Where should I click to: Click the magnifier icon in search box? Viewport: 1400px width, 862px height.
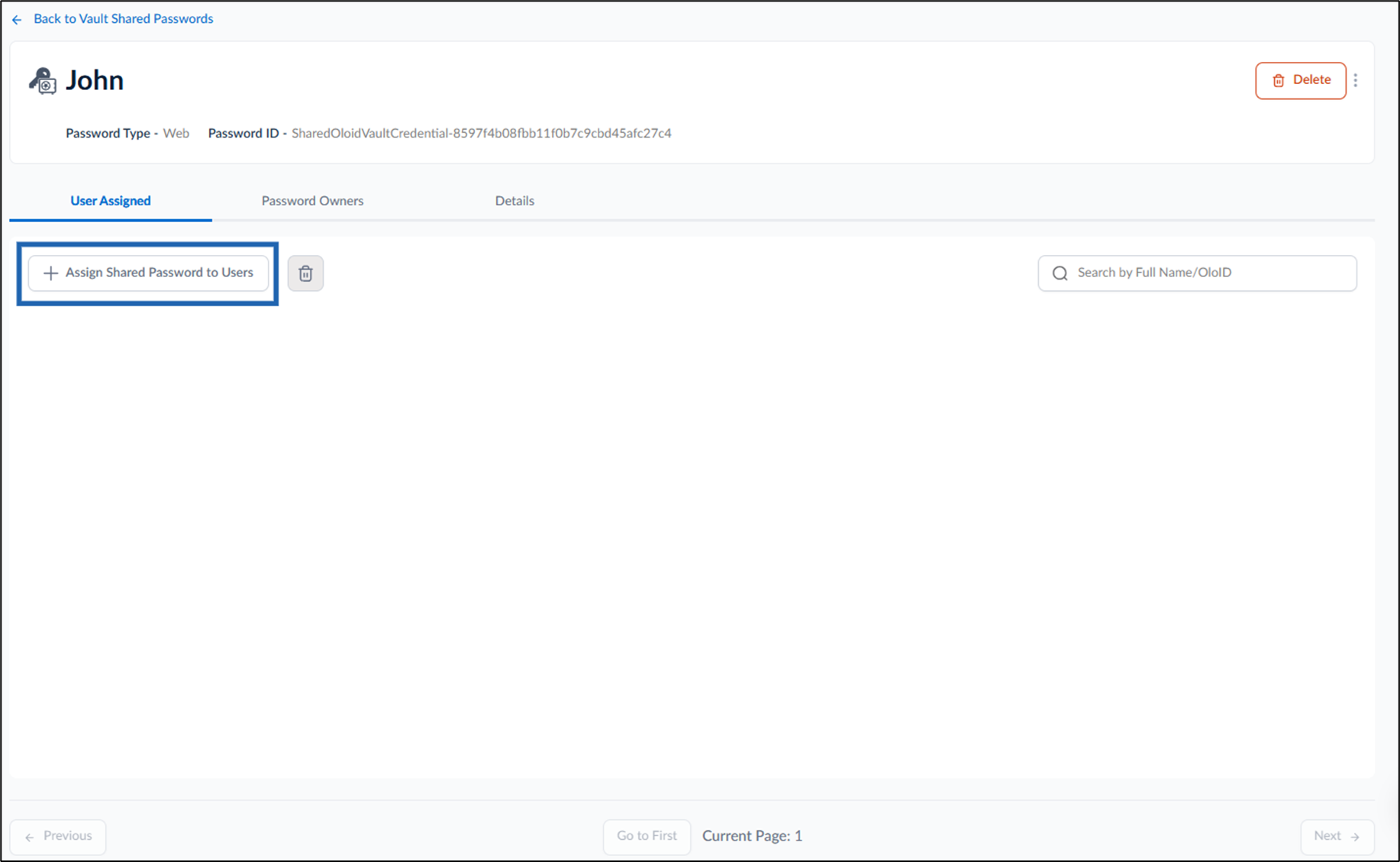coord(1060,273)
